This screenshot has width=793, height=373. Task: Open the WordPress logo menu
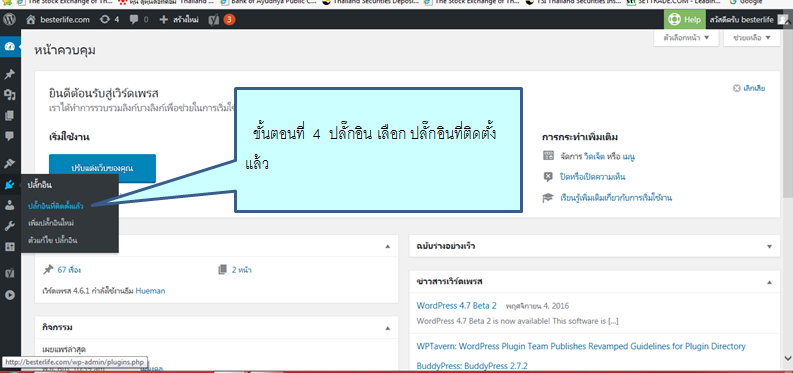[9, 20]
